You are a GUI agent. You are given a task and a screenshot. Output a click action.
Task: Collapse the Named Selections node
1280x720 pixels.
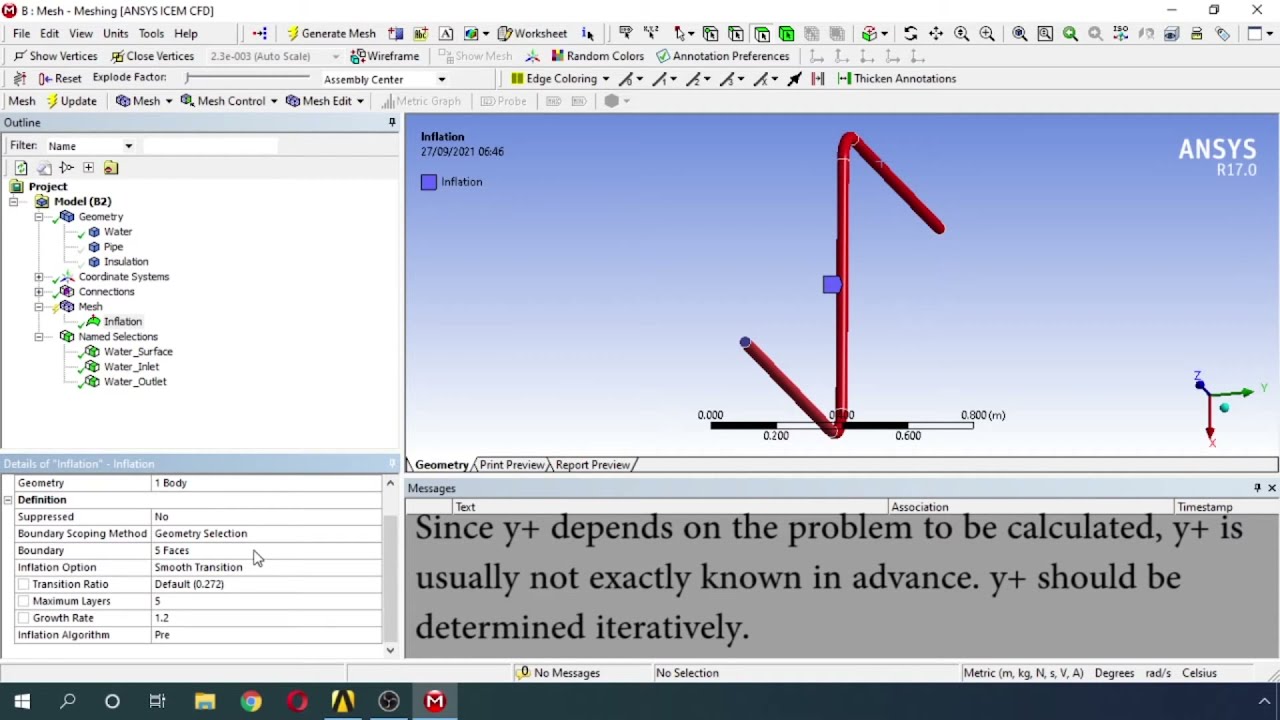point(39,337)
